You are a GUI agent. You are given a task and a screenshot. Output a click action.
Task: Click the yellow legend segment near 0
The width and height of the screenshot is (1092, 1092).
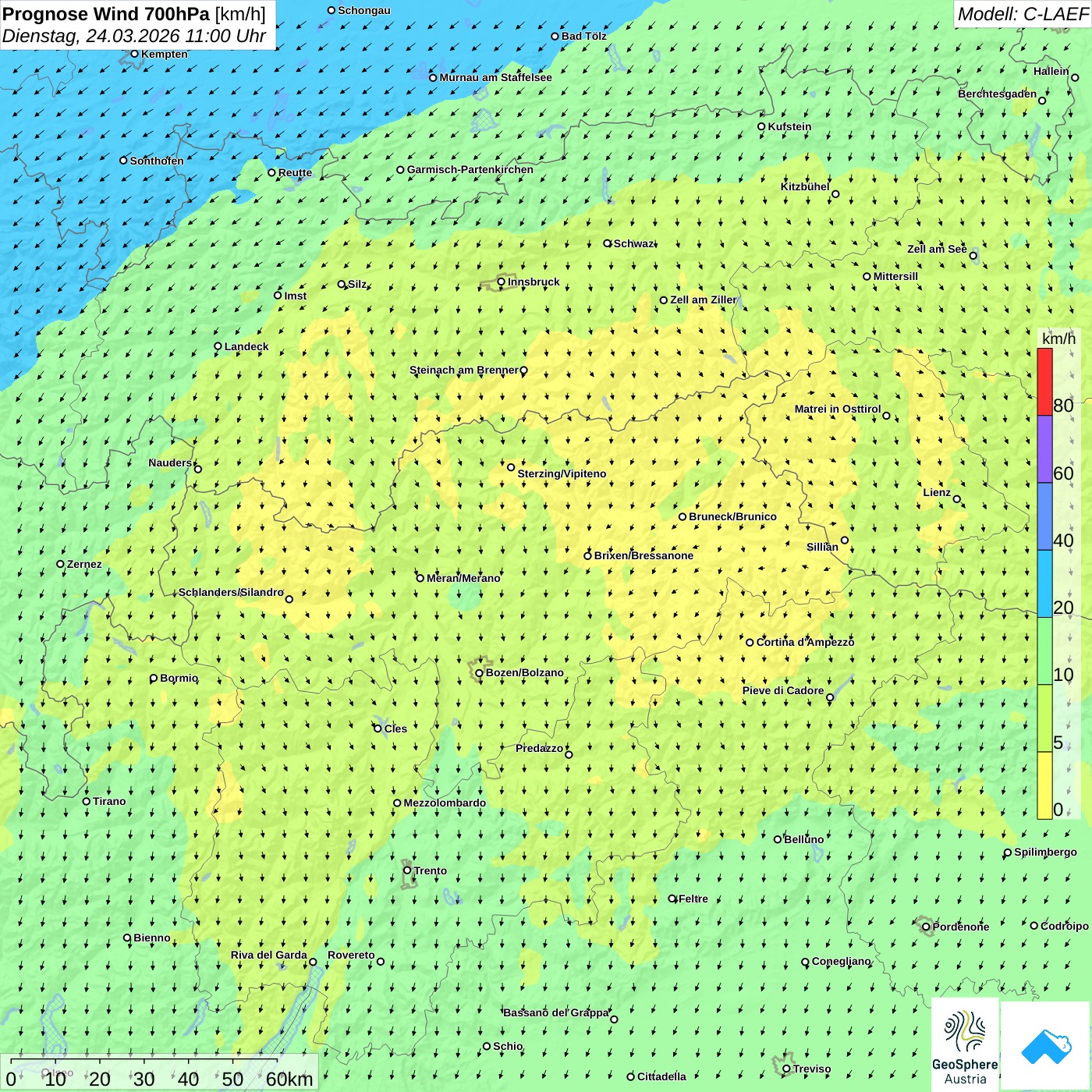pyautogui.click(x=1044, y=785)
